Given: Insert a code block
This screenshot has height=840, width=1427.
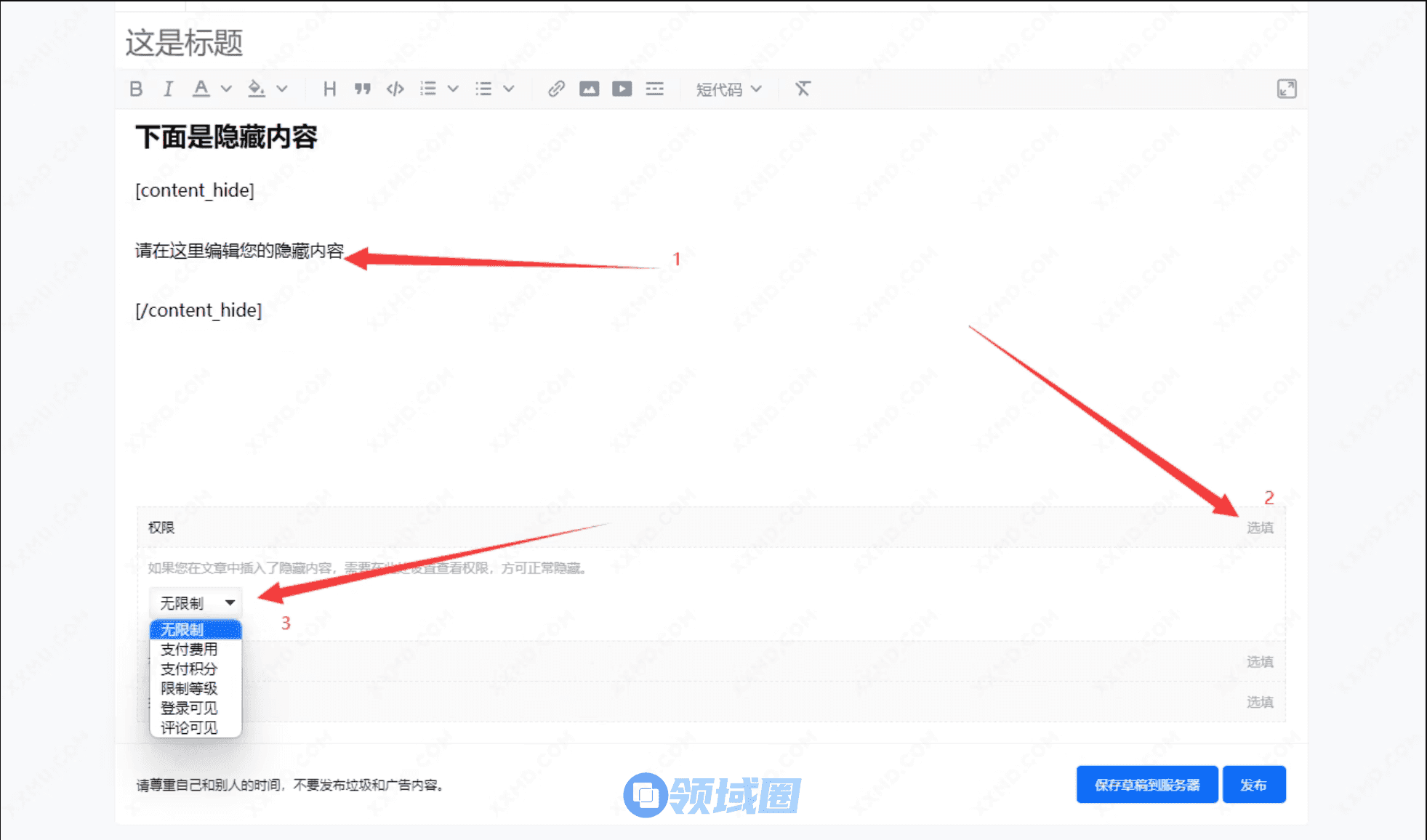Looking at the screenshot, I should (395, 89).
